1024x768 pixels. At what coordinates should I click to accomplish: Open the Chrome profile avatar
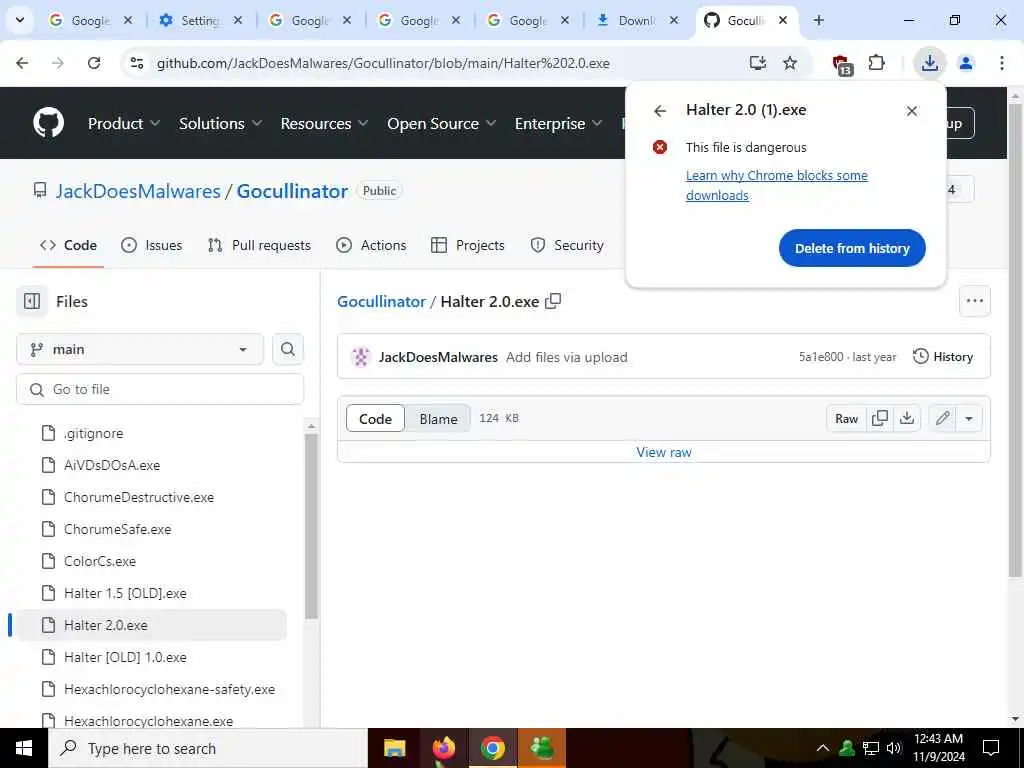[x=965, y=63]
